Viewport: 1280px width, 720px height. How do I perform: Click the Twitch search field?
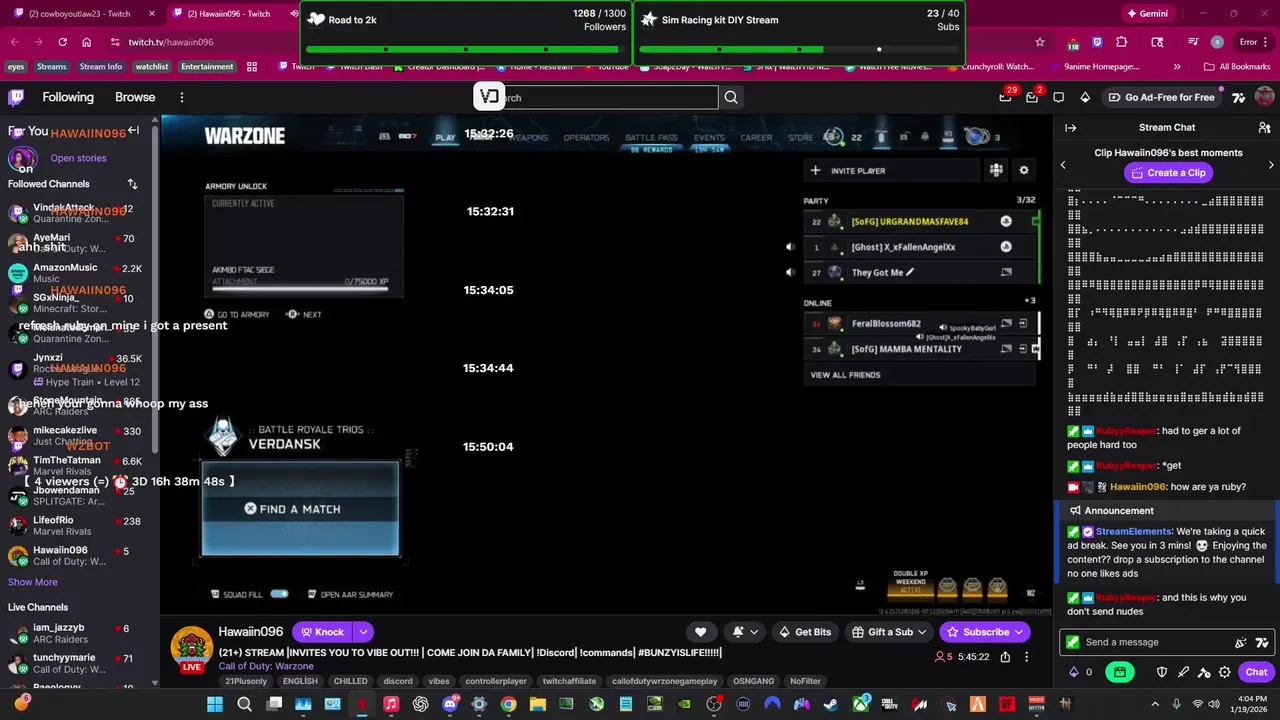click(x=610, y=97)
